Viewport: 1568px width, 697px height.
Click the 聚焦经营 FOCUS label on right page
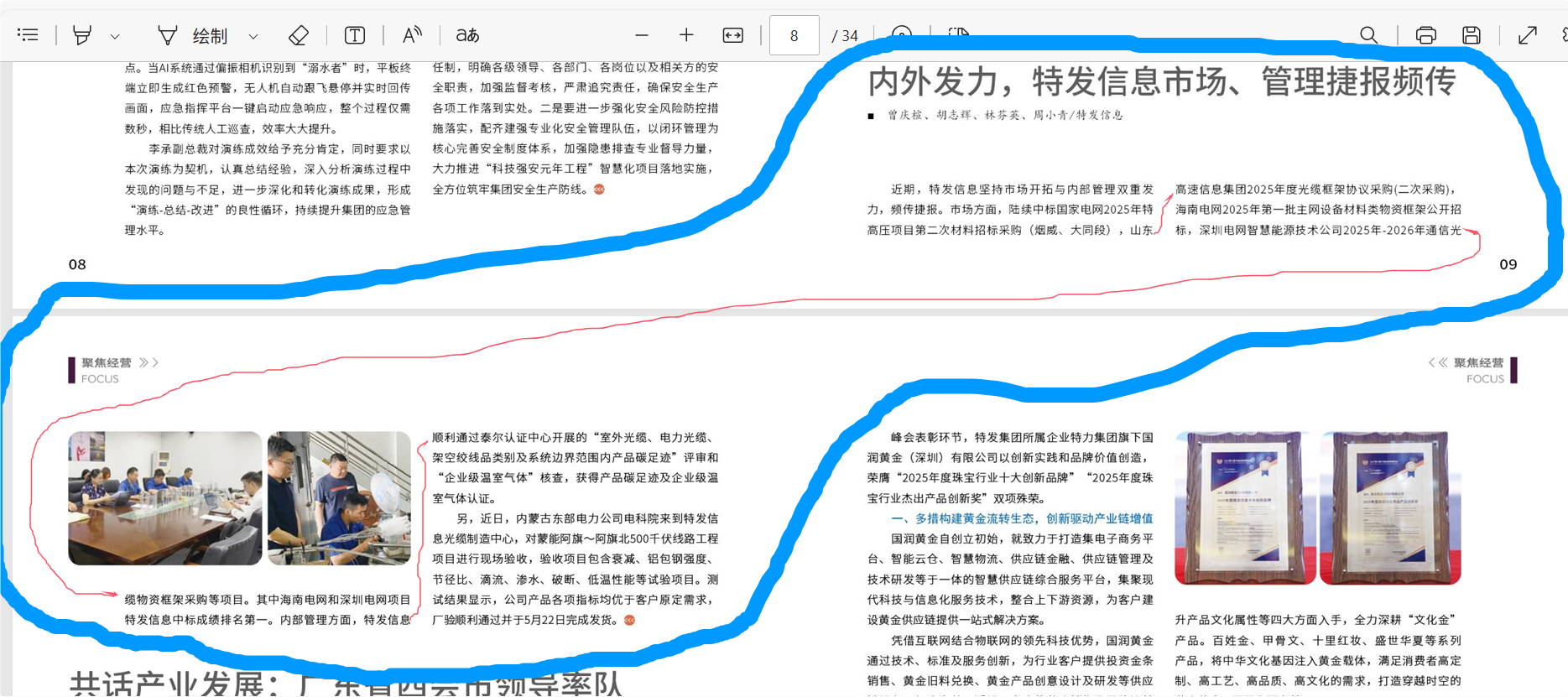[x=1472, y=370]
